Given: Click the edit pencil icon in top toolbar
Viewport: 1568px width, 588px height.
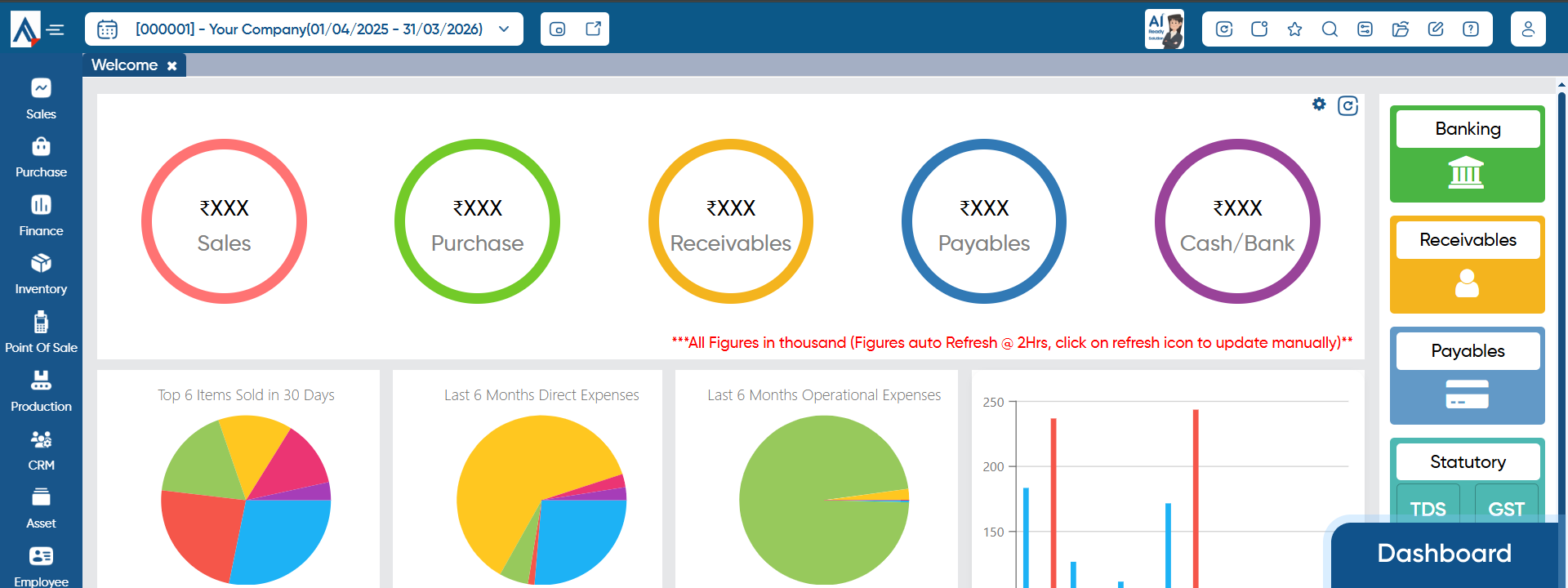Looking at the screenshot, I should coord(1436,29).
